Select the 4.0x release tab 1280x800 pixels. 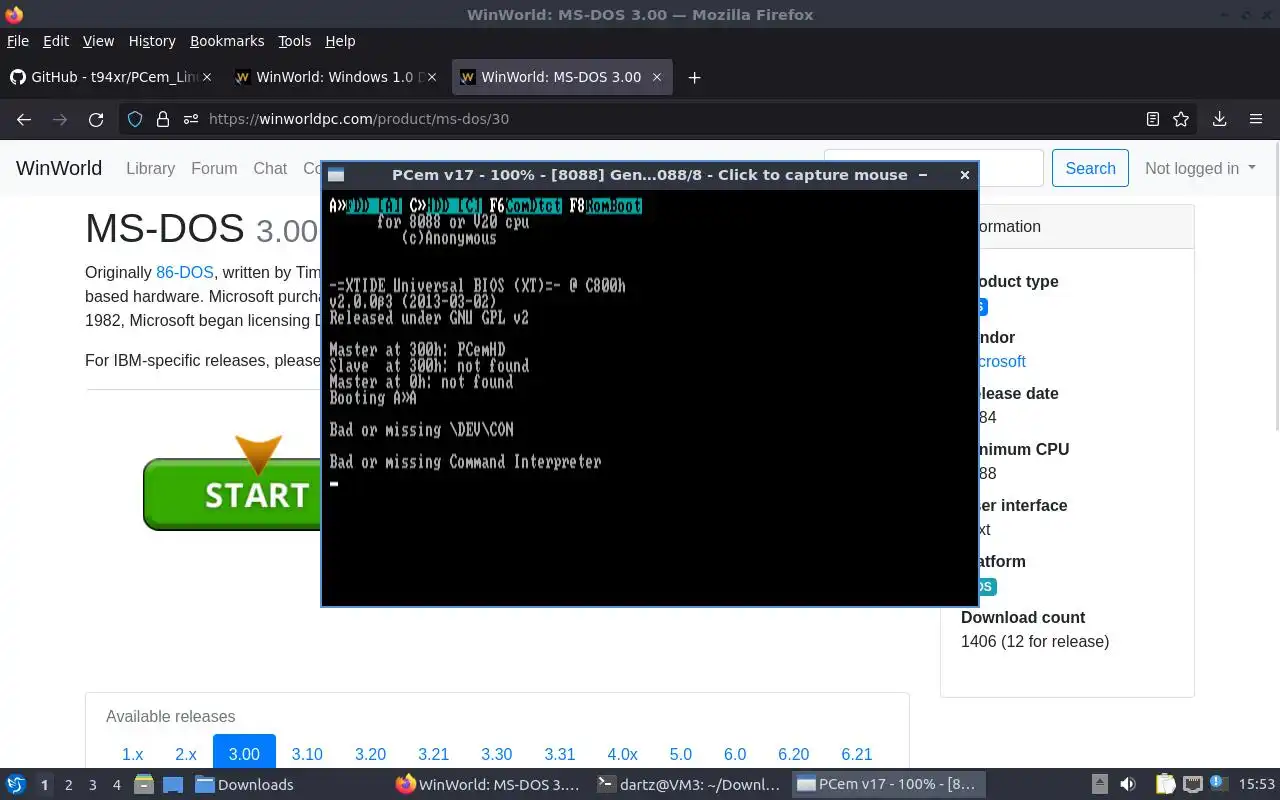[x=622, y=754]
